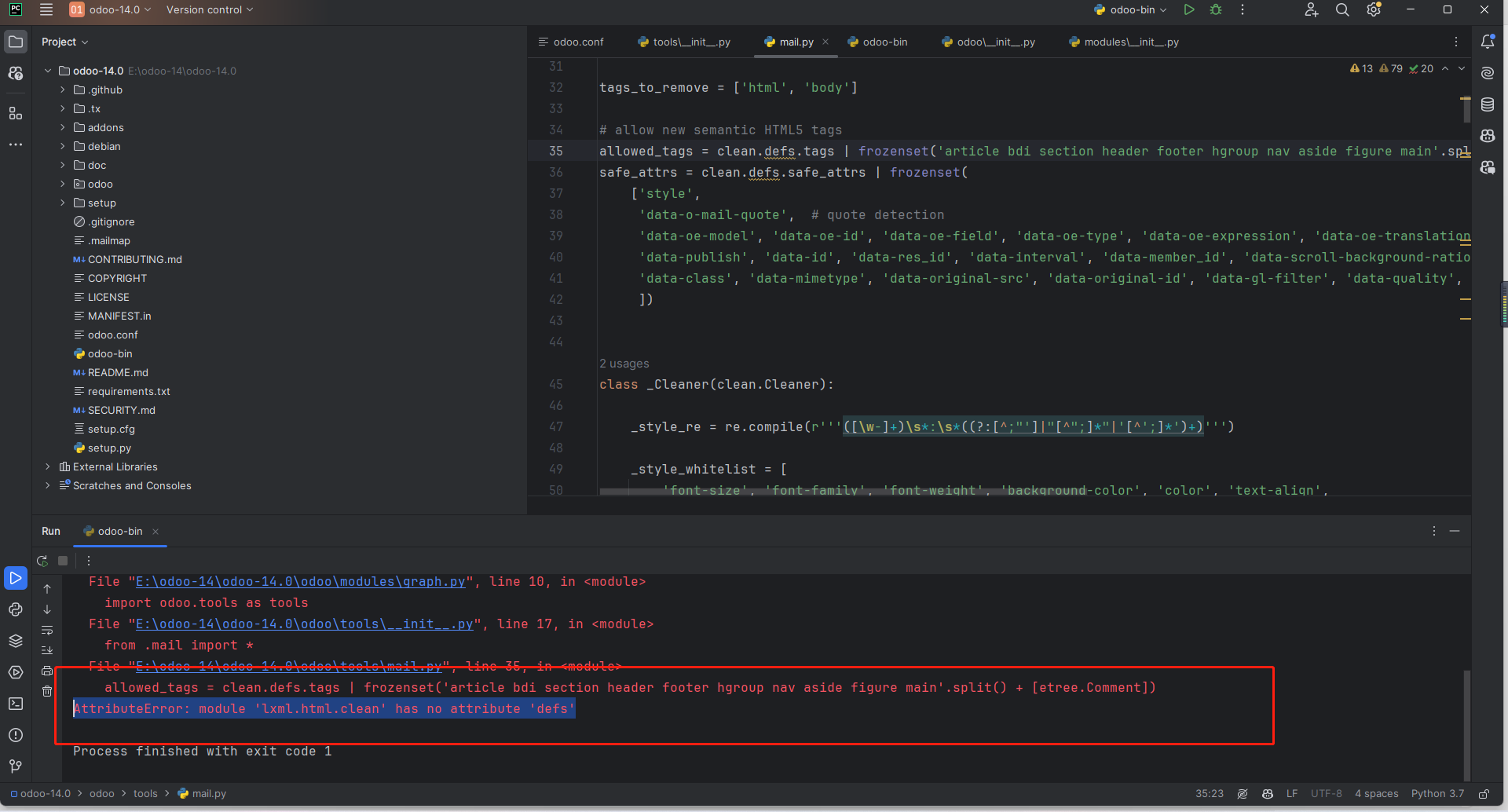The width and height of the screenshot is (1508, 812).
Task: Open more run actions near debug icon
Action: tap(1243, 9)
